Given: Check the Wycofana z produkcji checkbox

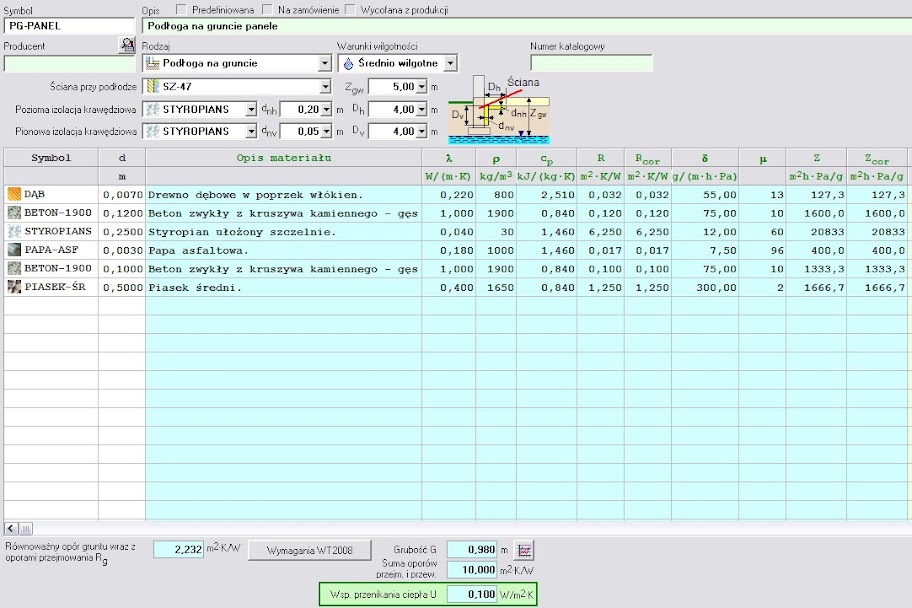Looking at the screenshot, I should 350,10.
